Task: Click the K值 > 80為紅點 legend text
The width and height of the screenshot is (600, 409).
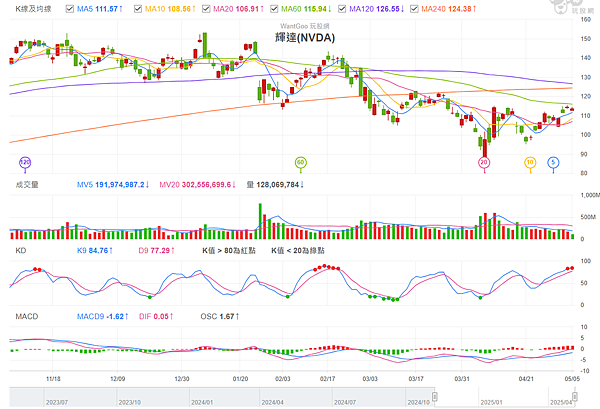Action: 229,251
